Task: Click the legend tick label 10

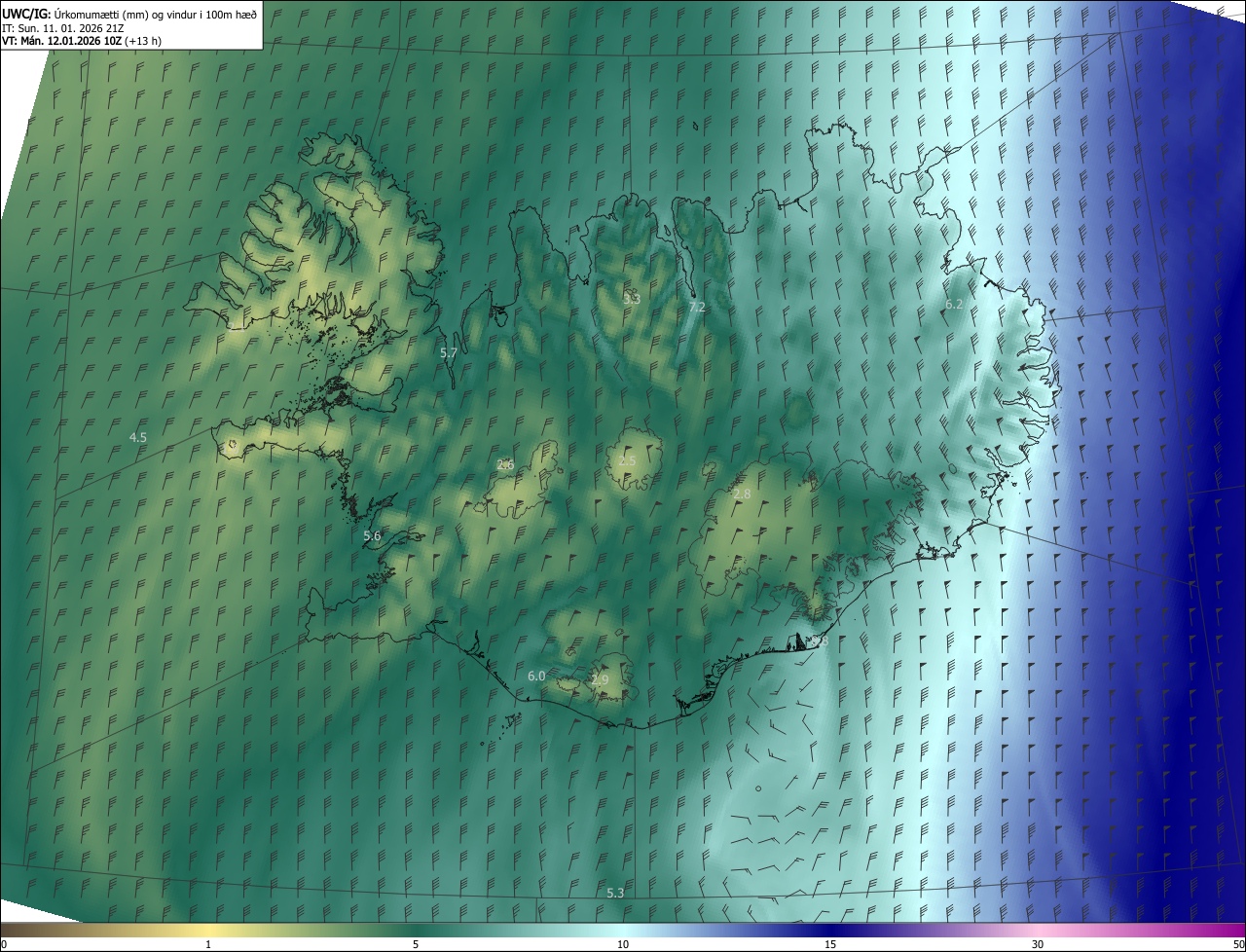Action: point(623,944)
